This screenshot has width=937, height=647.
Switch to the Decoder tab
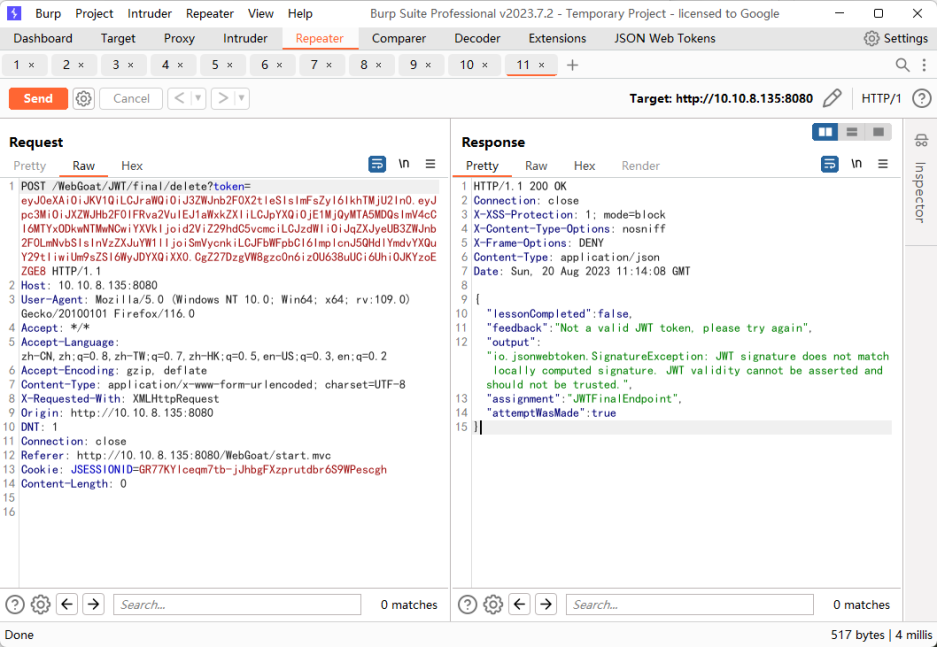point(477,38)
